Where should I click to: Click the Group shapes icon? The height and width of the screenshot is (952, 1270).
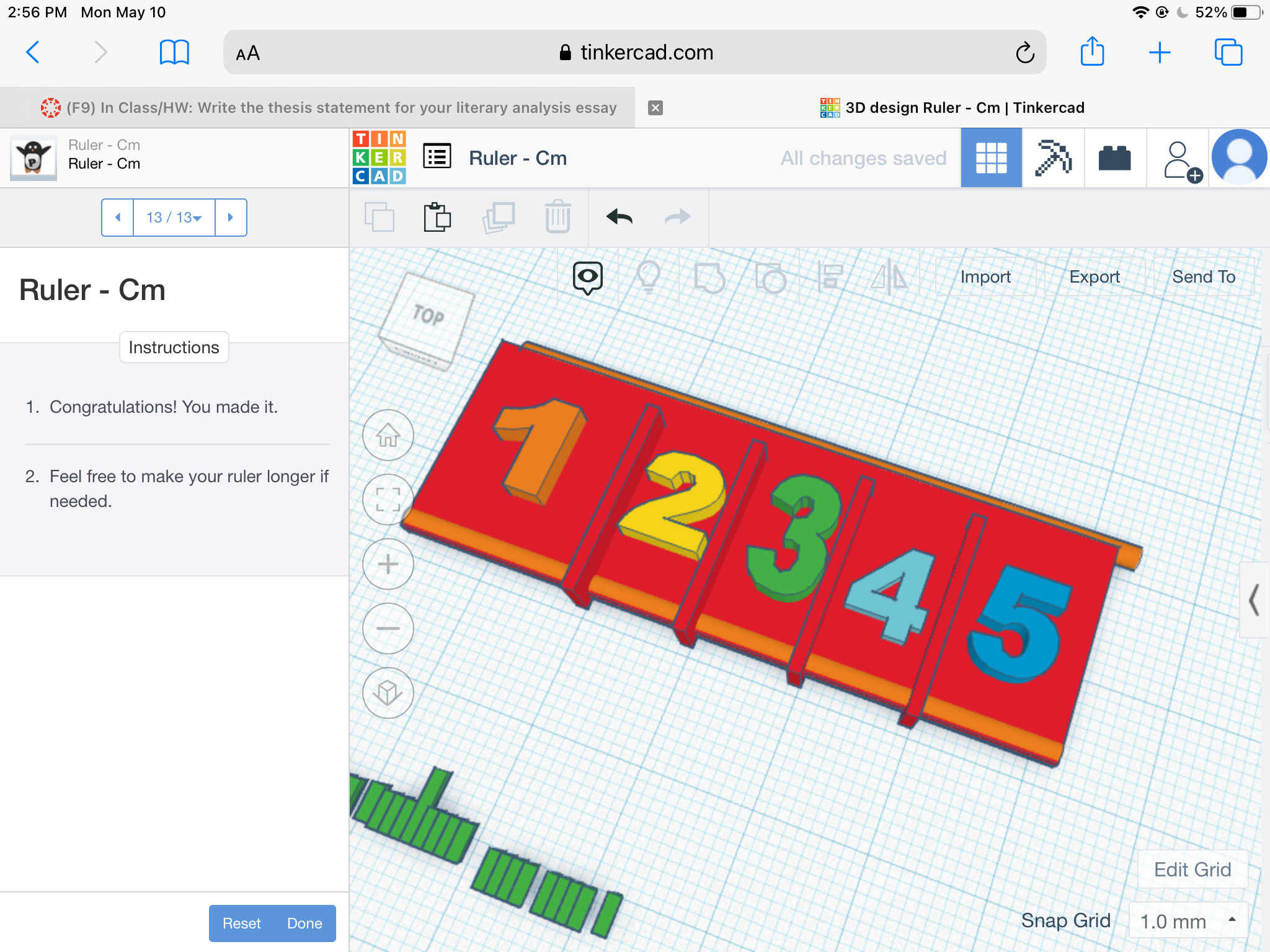[x=710, y=278]
